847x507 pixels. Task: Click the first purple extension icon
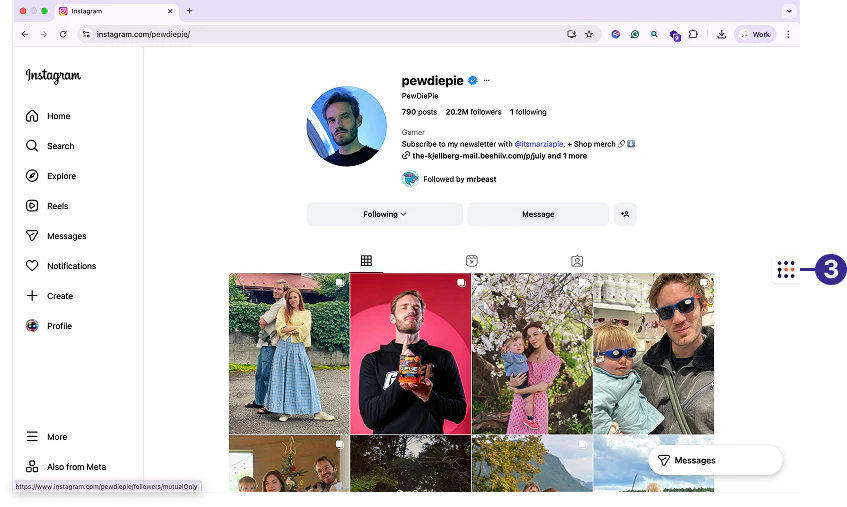point(615,34)
